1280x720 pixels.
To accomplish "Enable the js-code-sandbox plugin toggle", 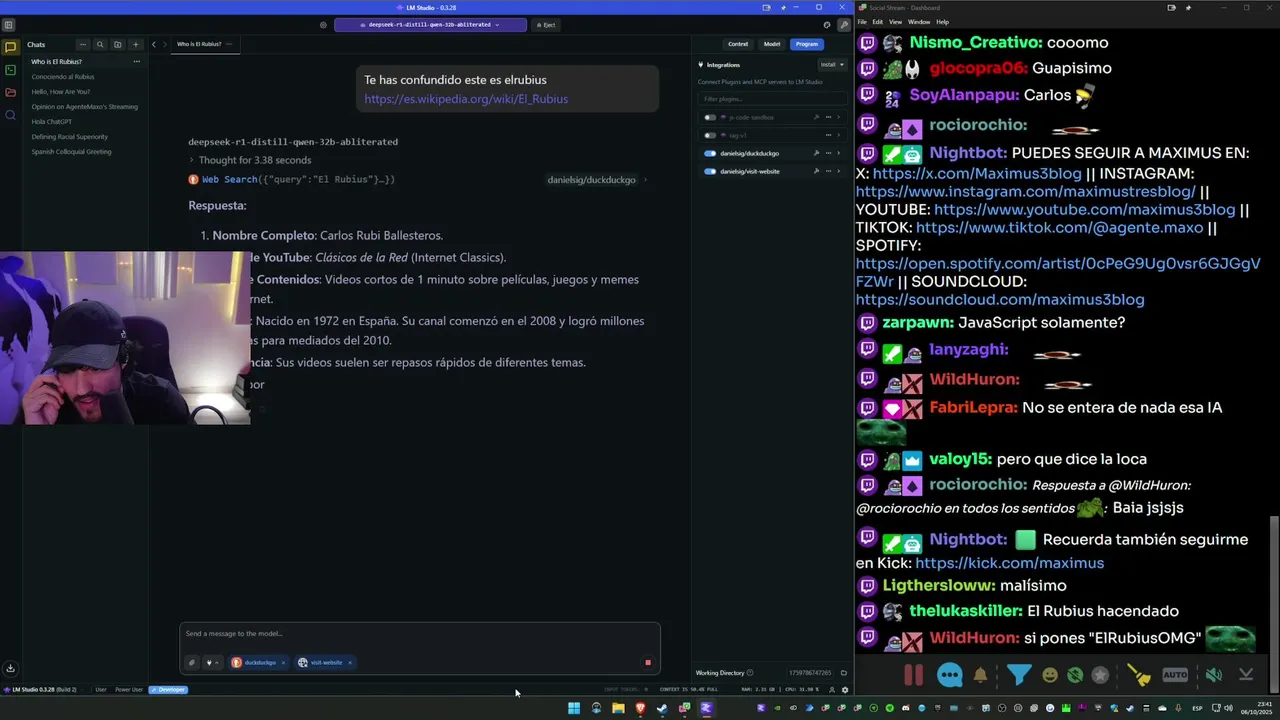I will 710,117.
